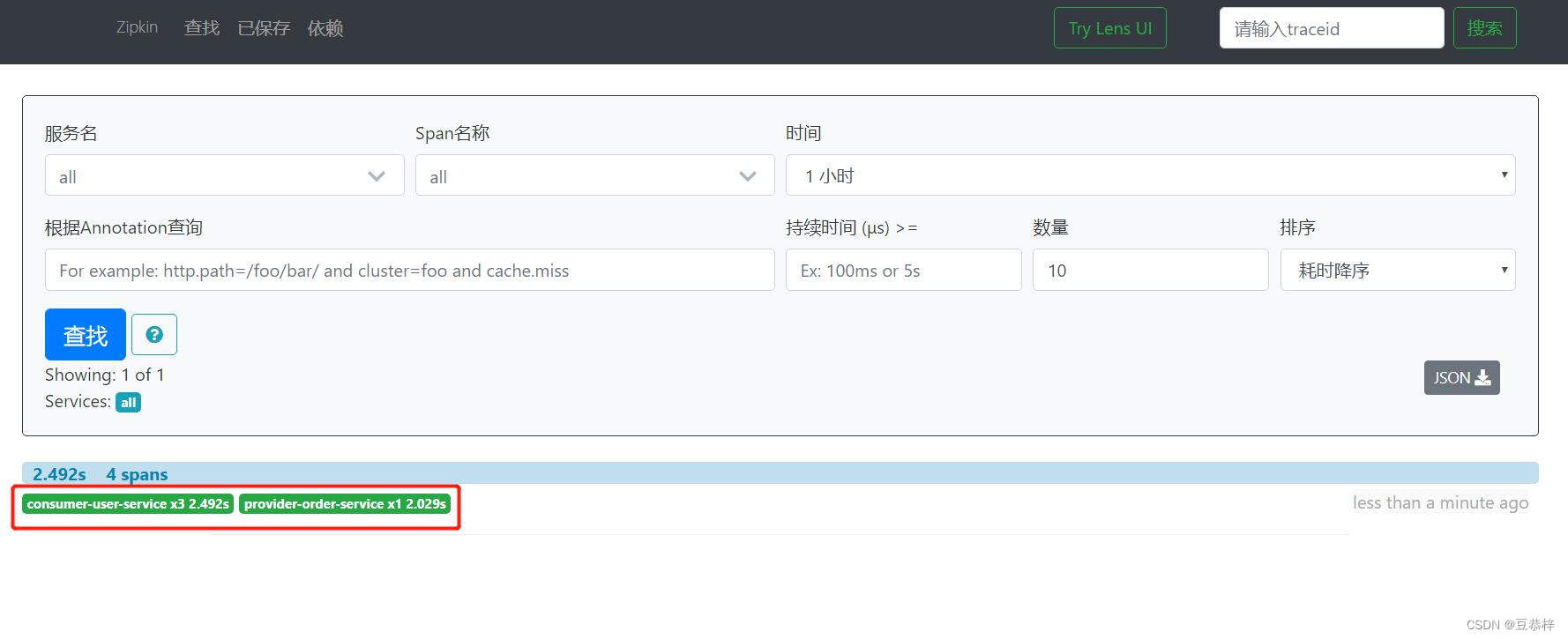Click 'less than a minute ago' text

(1440, 502)
